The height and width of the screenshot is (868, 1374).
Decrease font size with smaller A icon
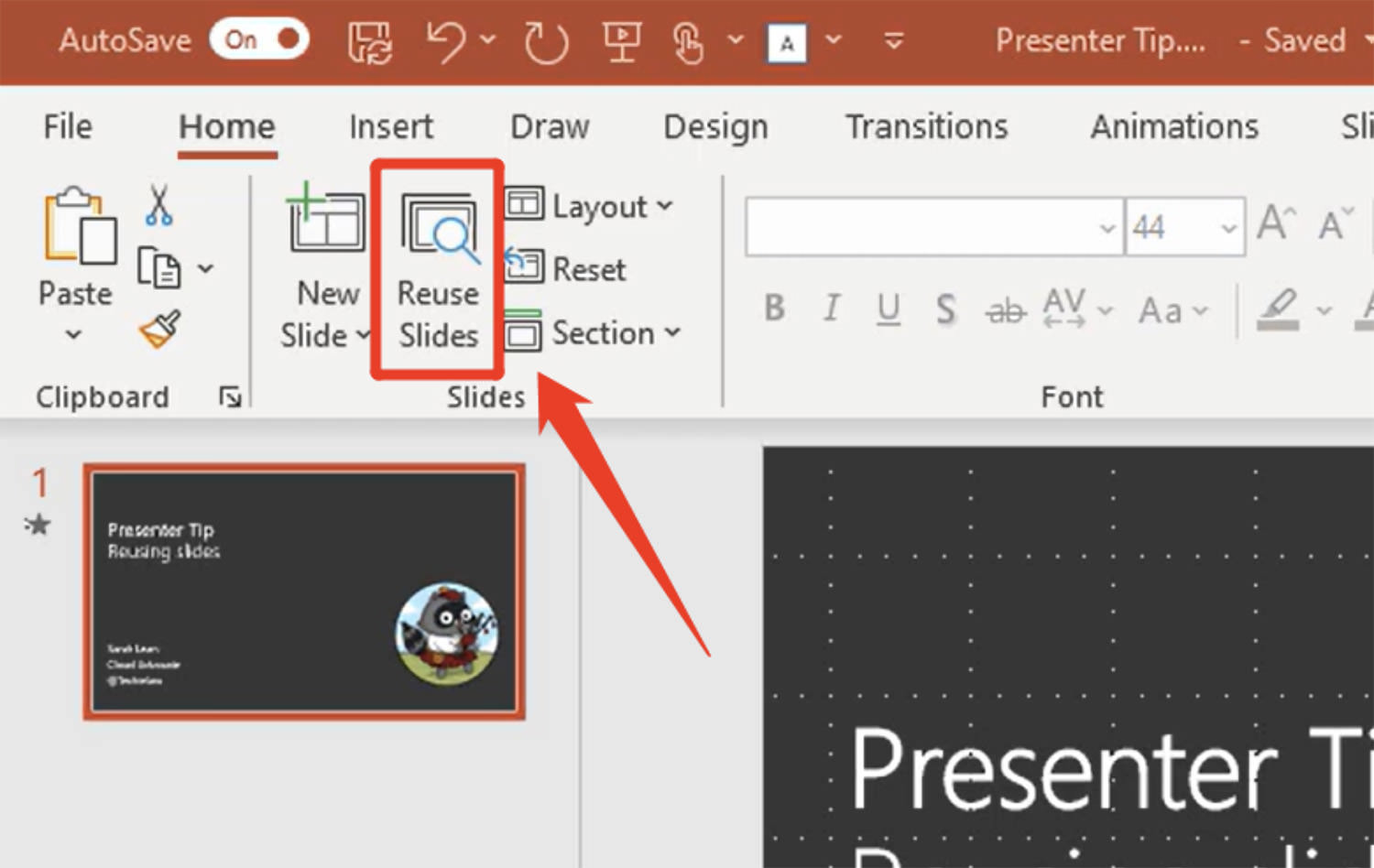pos(1335,222)
